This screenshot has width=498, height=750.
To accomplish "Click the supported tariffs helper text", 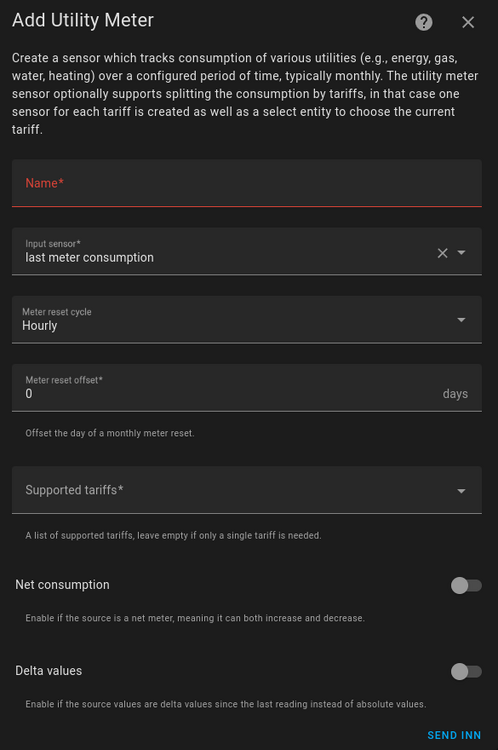I will [173, 535].
